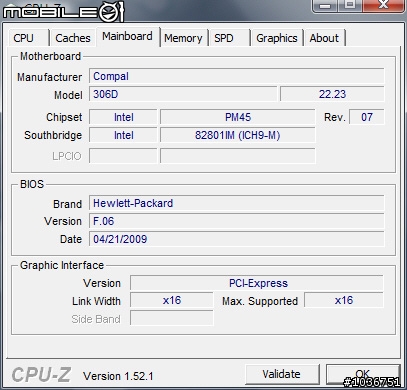407x390 pixels.
Task: Open the Caches tab
Action: [73, 38]
